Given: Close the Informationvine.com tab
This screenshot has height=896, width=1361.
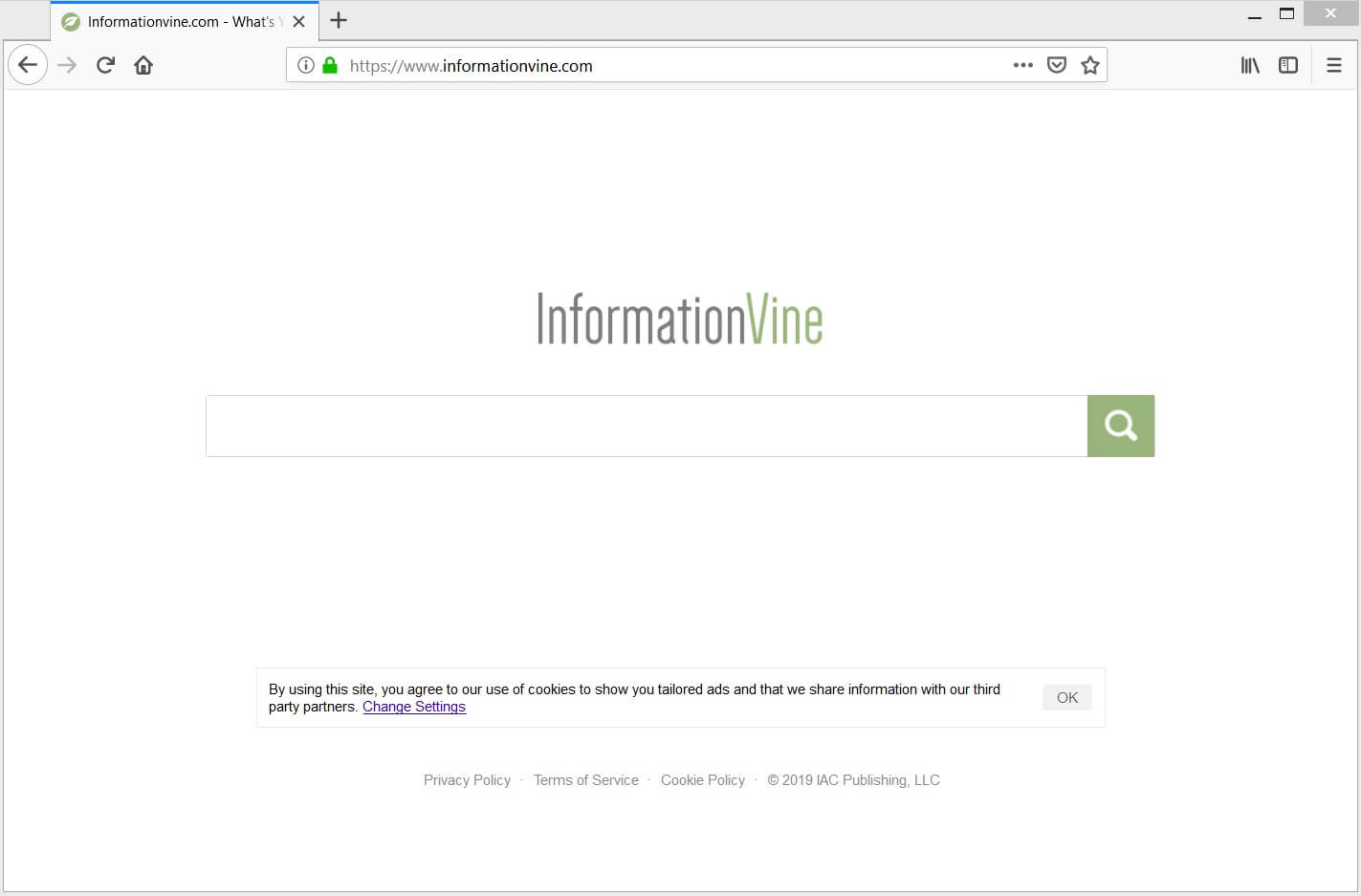Looking at the screenshot, I should 299,21.
